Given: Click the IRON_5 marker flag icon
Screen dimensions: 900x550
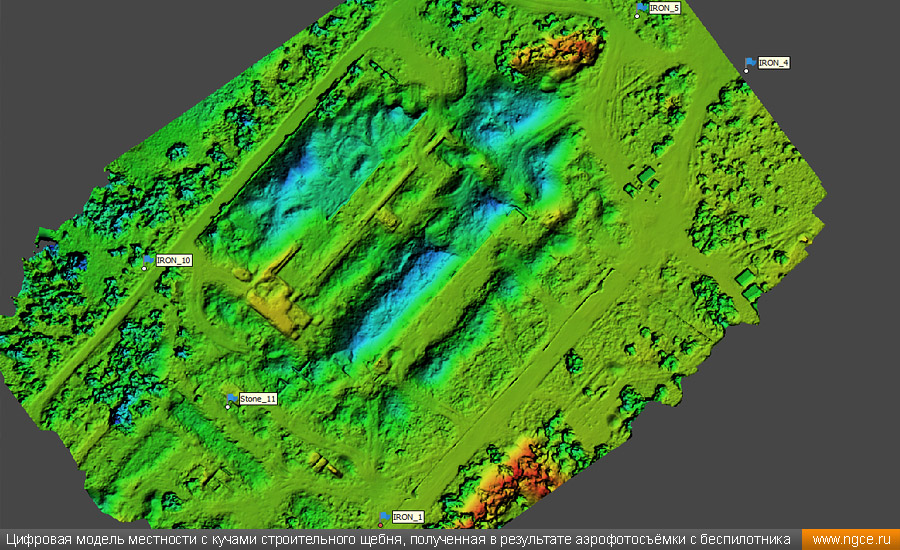Looking at the screenshot, I should point(642,8).
